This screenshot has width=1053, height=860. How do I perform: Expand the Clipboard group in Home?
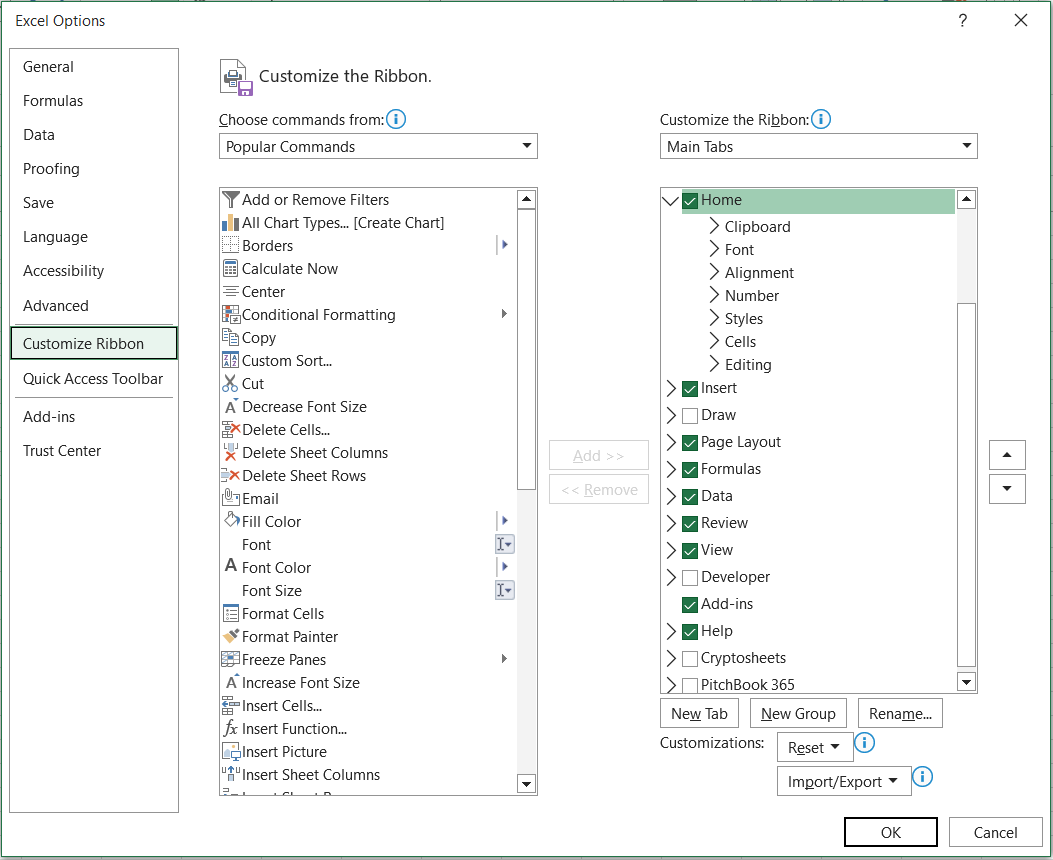[714, 227]
